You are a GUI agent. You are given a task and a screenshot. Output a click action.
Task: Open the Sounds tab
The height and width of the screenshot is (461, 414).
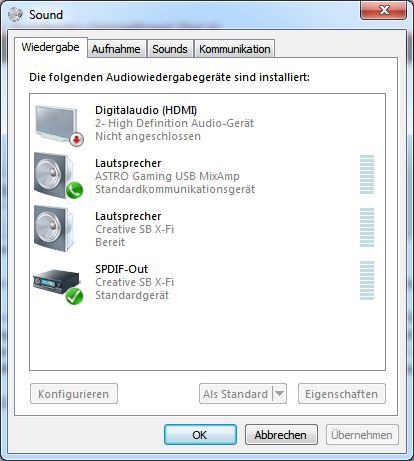coord(170,49)
